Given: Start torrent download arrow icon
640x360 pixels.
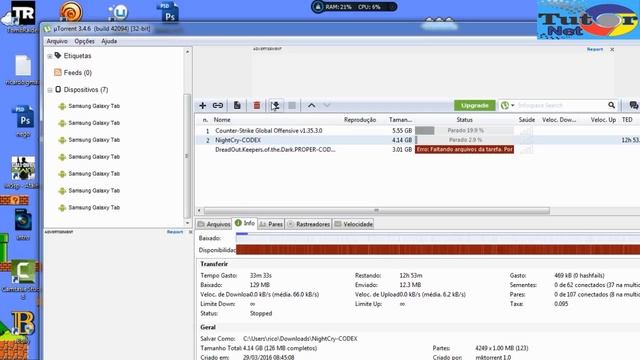Looking at the screenshot, I should (276, 105).
